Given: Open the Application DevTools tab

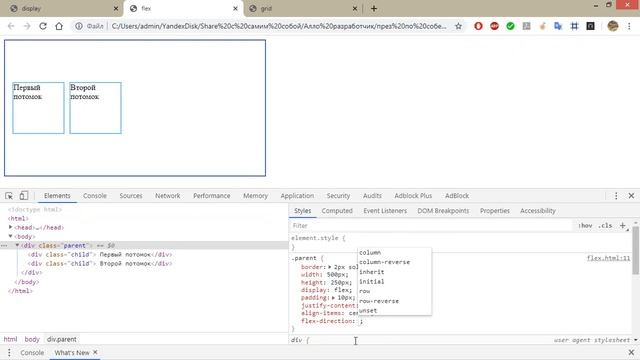Looking at the screenshot, I should tap(297, 196).
